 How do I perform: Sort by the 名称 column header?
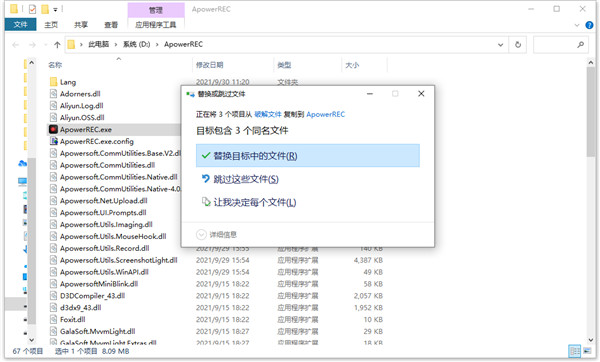pos(55,65)
